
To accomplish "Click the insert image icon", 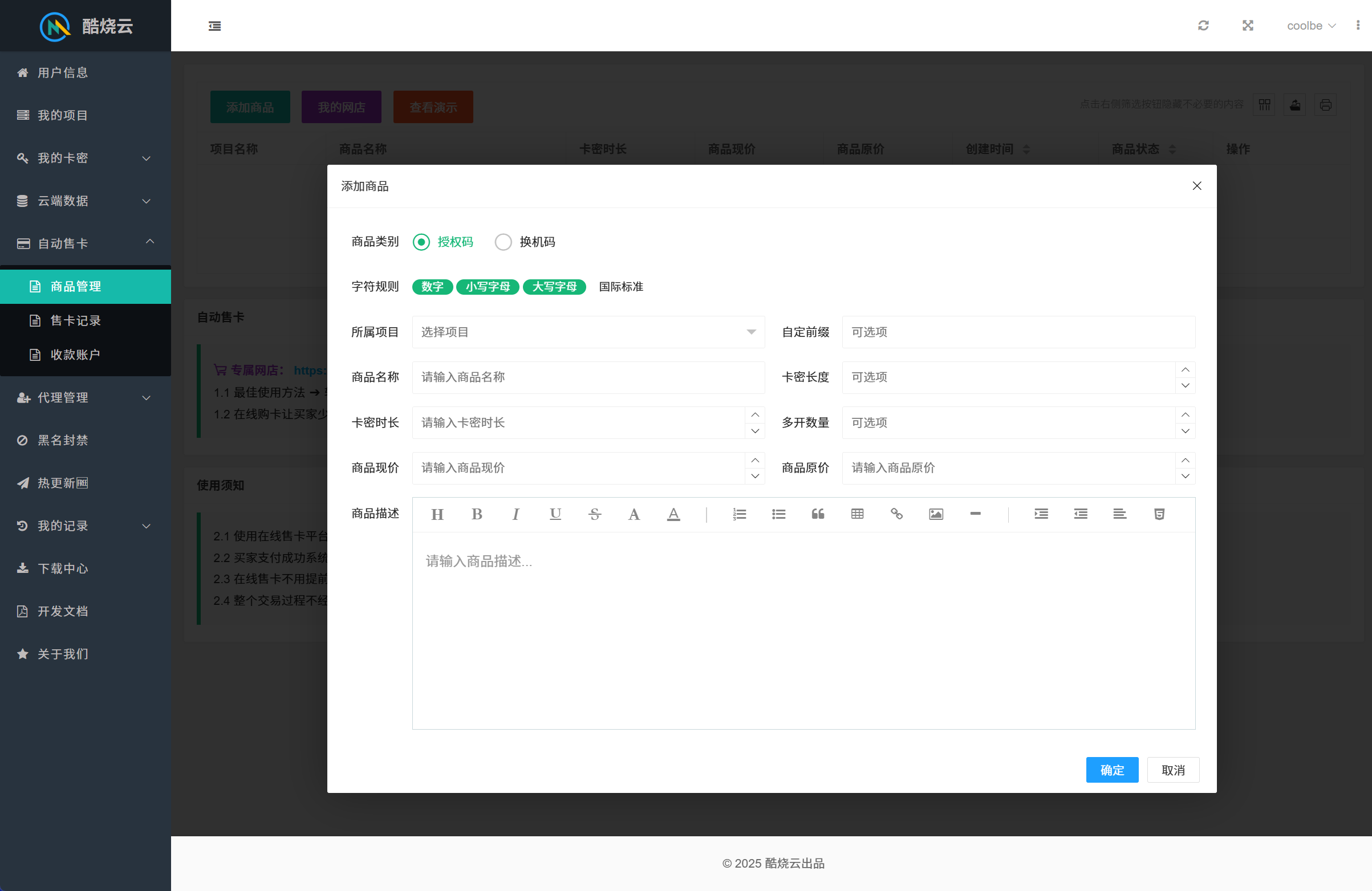I will tap(936, 514).
